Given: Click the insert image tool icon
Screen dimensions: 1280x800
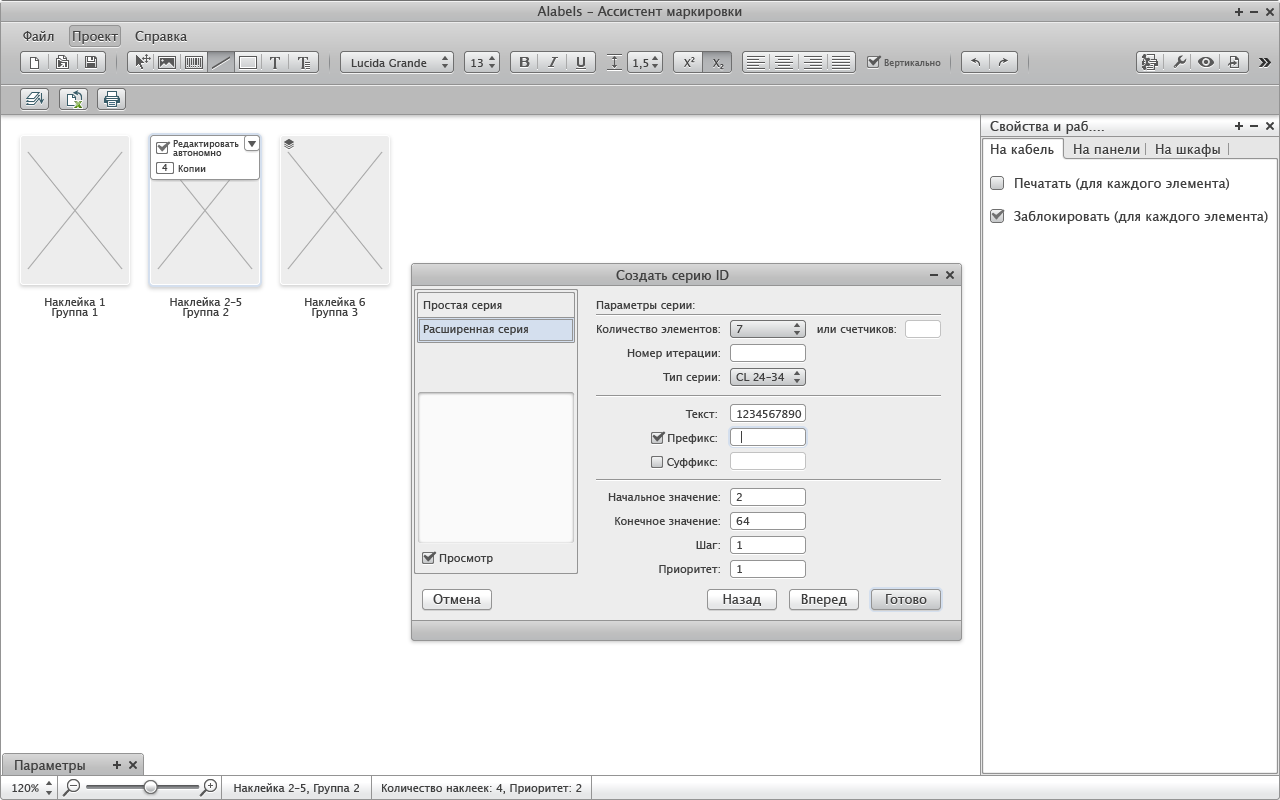Looking at the screenshot, I should pyautogui.click(x=167, y=62).
